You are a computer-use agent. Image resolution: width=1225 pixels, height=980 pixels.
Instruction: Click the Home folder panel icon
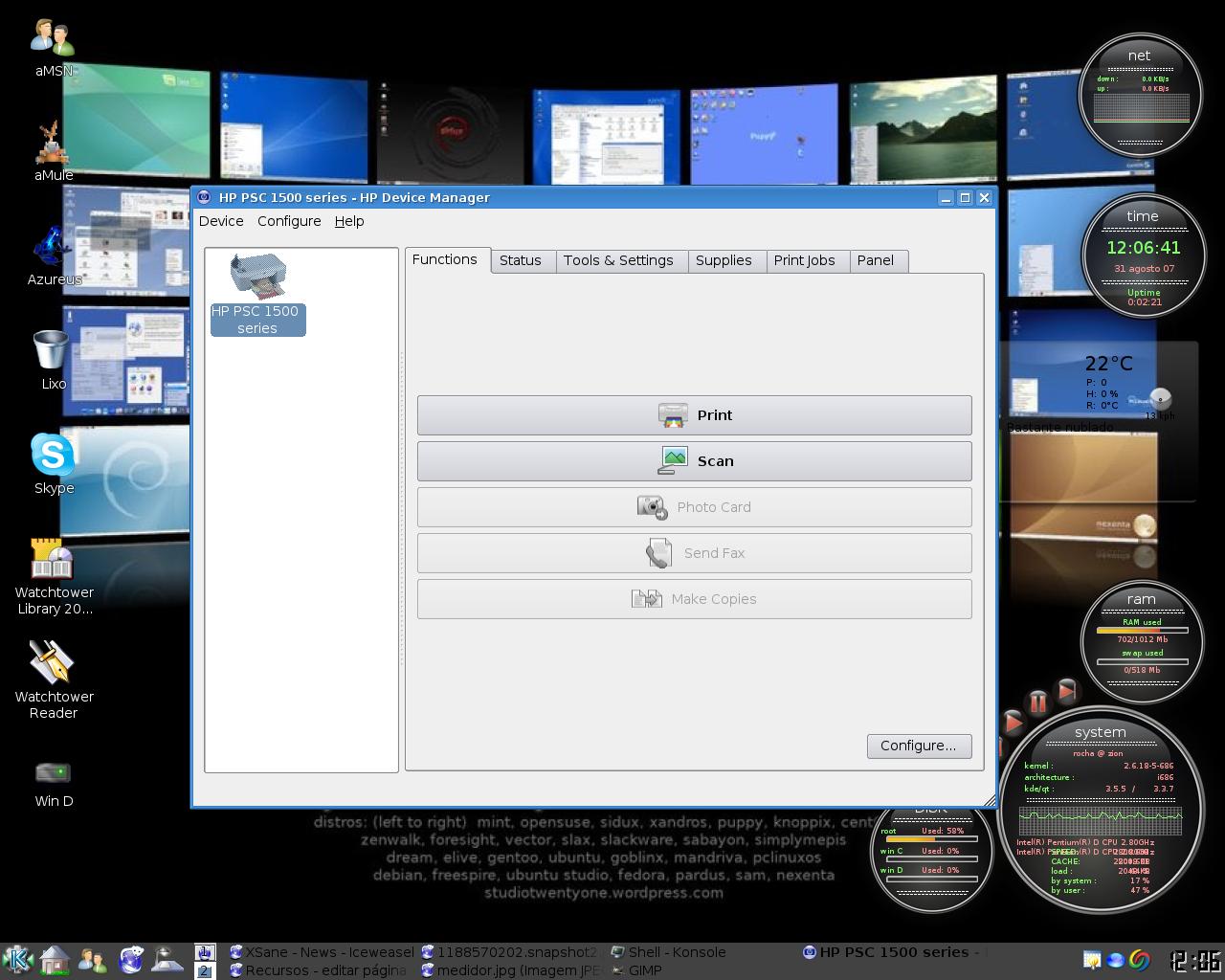[x=55, y=960]
